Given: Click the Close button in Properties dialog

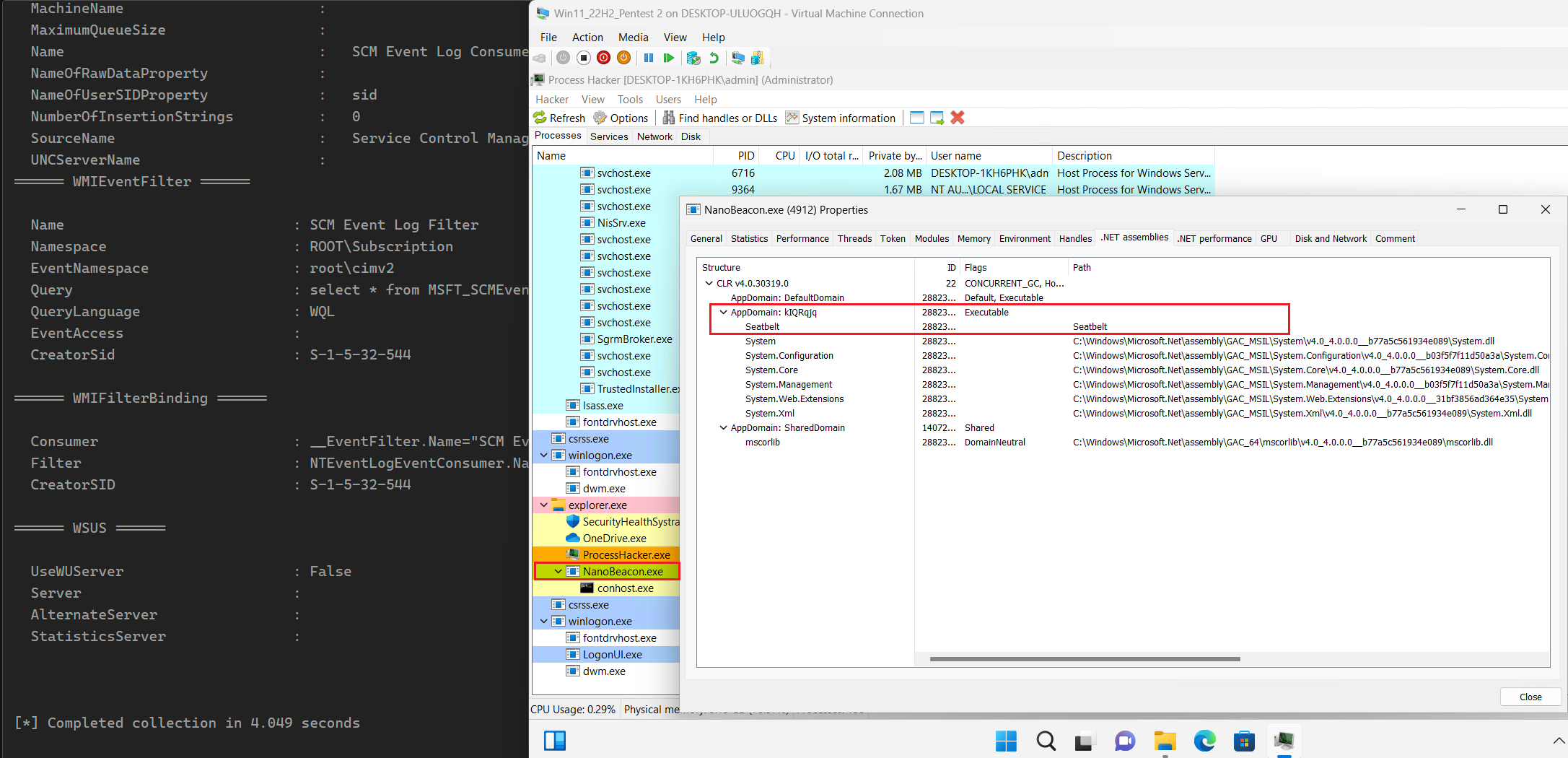Looking at the screenshot, I should point(1530,697).
